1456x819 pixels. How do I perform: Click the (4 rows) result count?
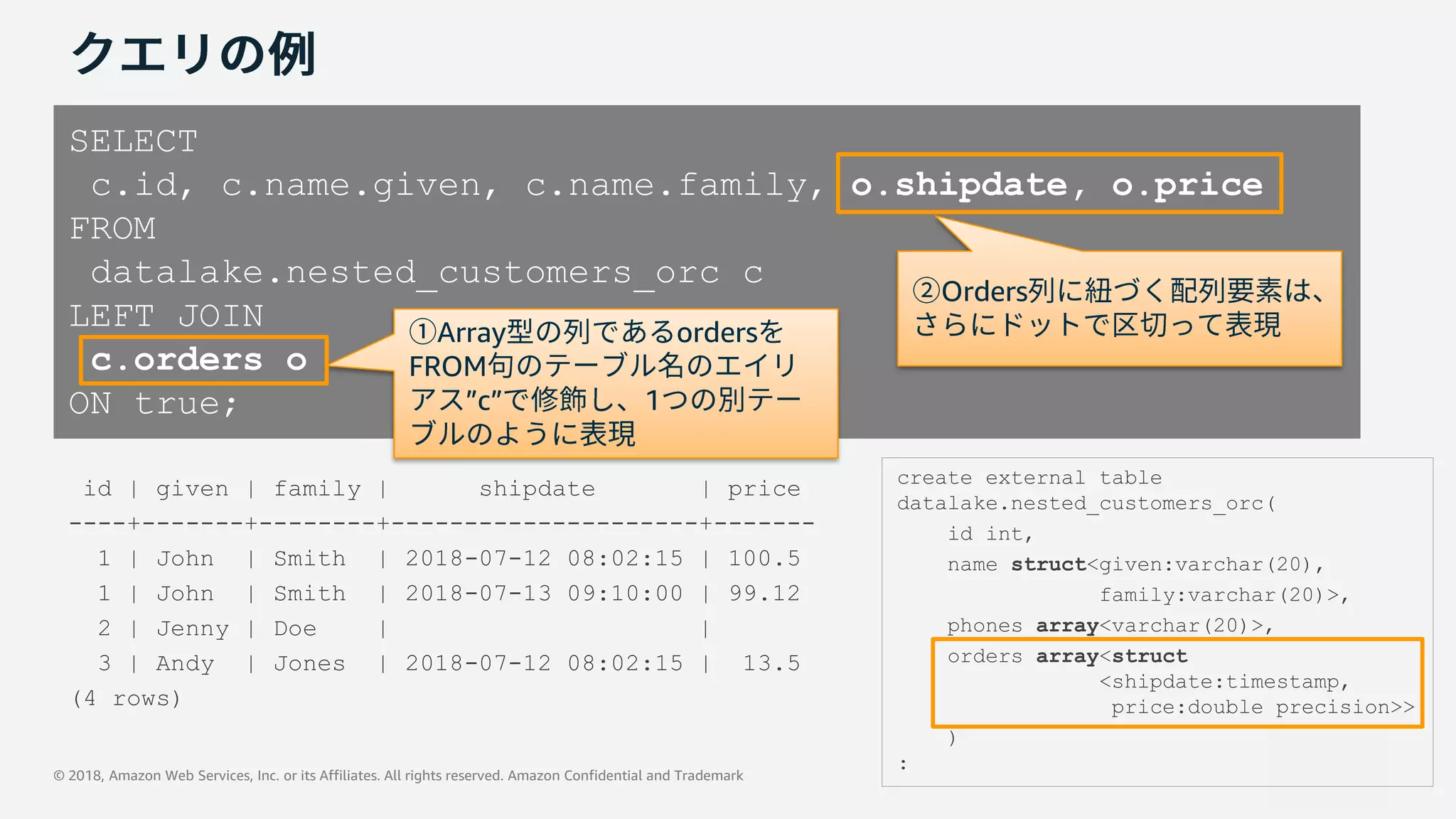(x=127, y=698)
